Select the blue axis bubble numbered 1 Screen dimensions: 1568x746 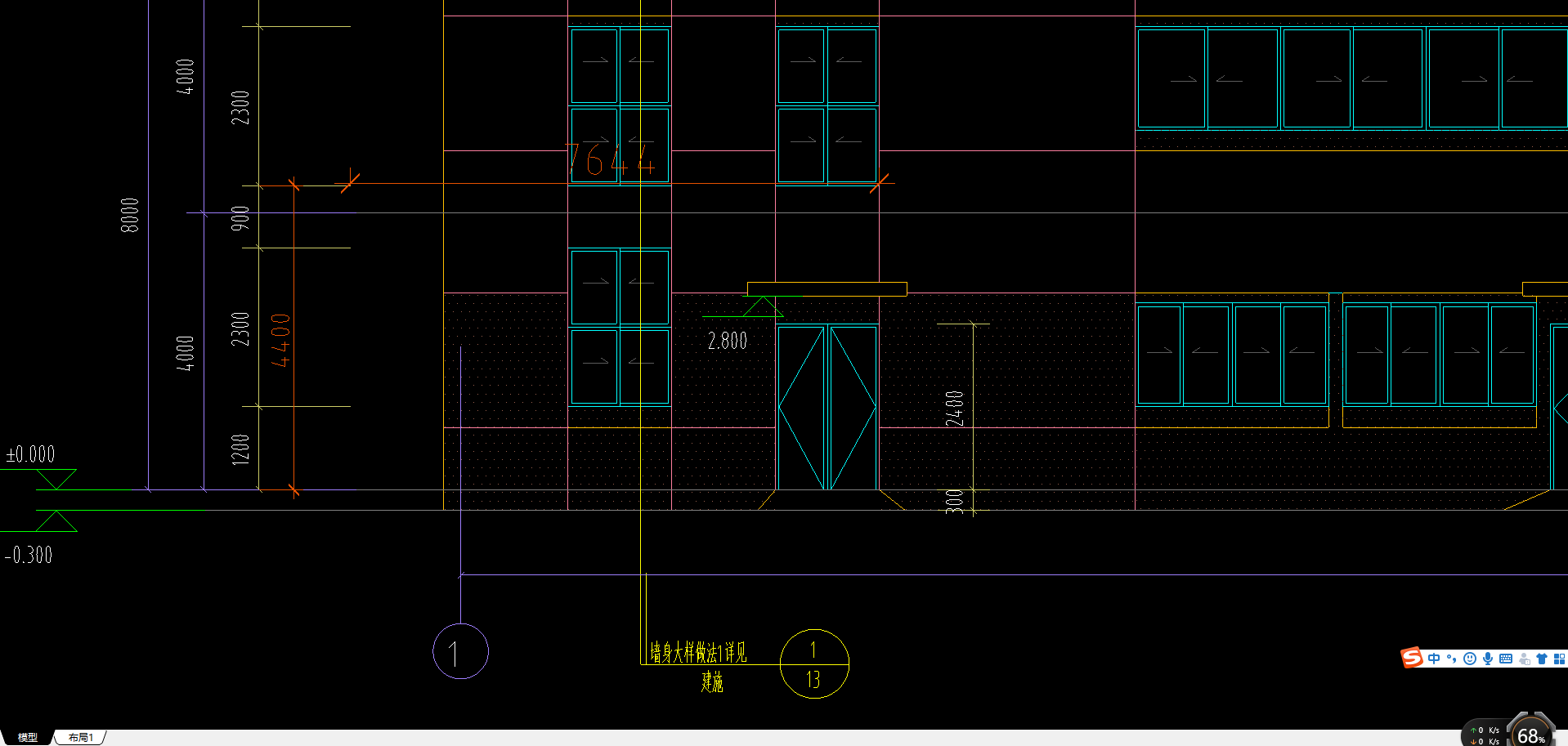(460, 651)
